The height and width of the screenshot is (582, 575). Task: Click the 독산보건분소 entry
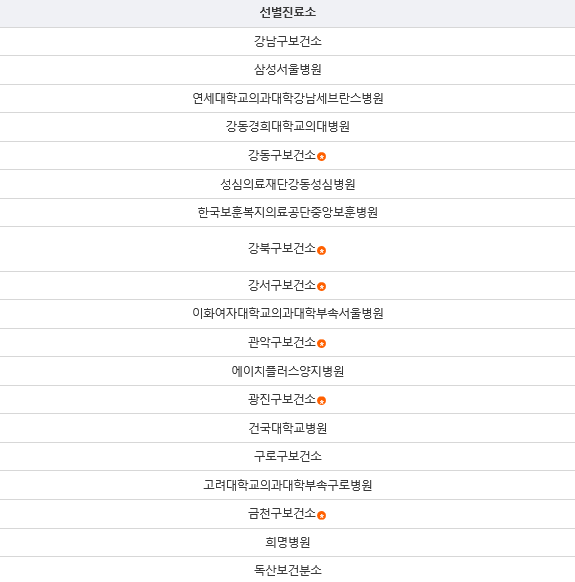click(x=287, y=570)
